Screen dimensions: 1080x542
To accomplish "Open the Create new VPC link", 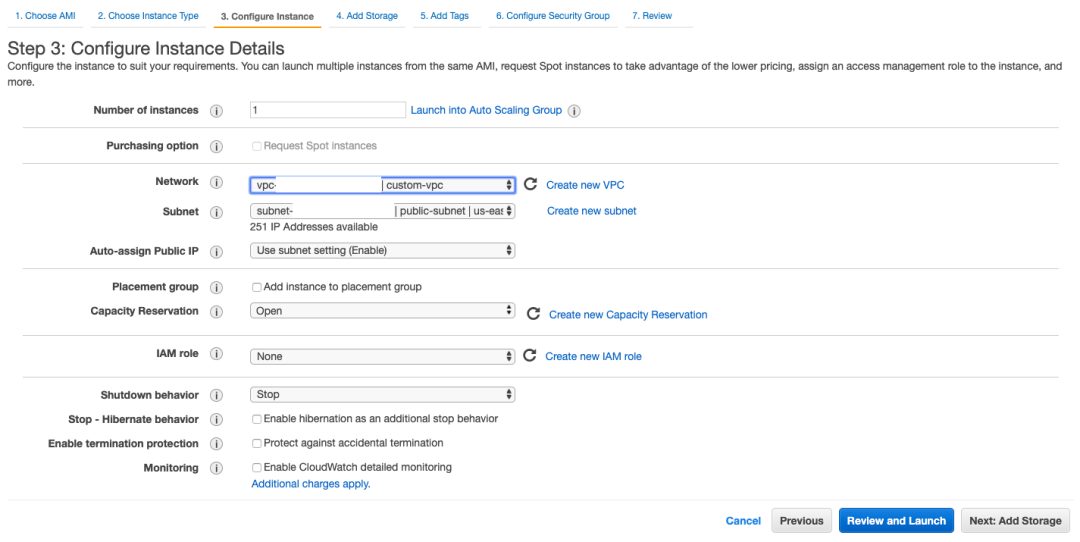I will click(585, 185).
